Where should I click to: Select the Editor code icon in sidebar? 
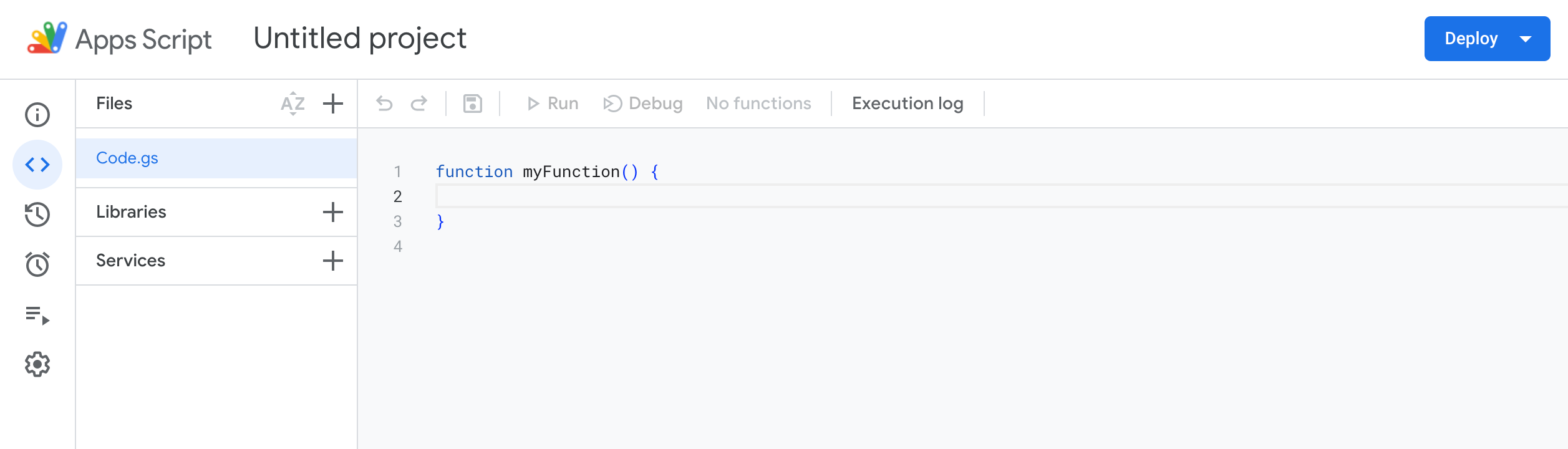point(37,165)
